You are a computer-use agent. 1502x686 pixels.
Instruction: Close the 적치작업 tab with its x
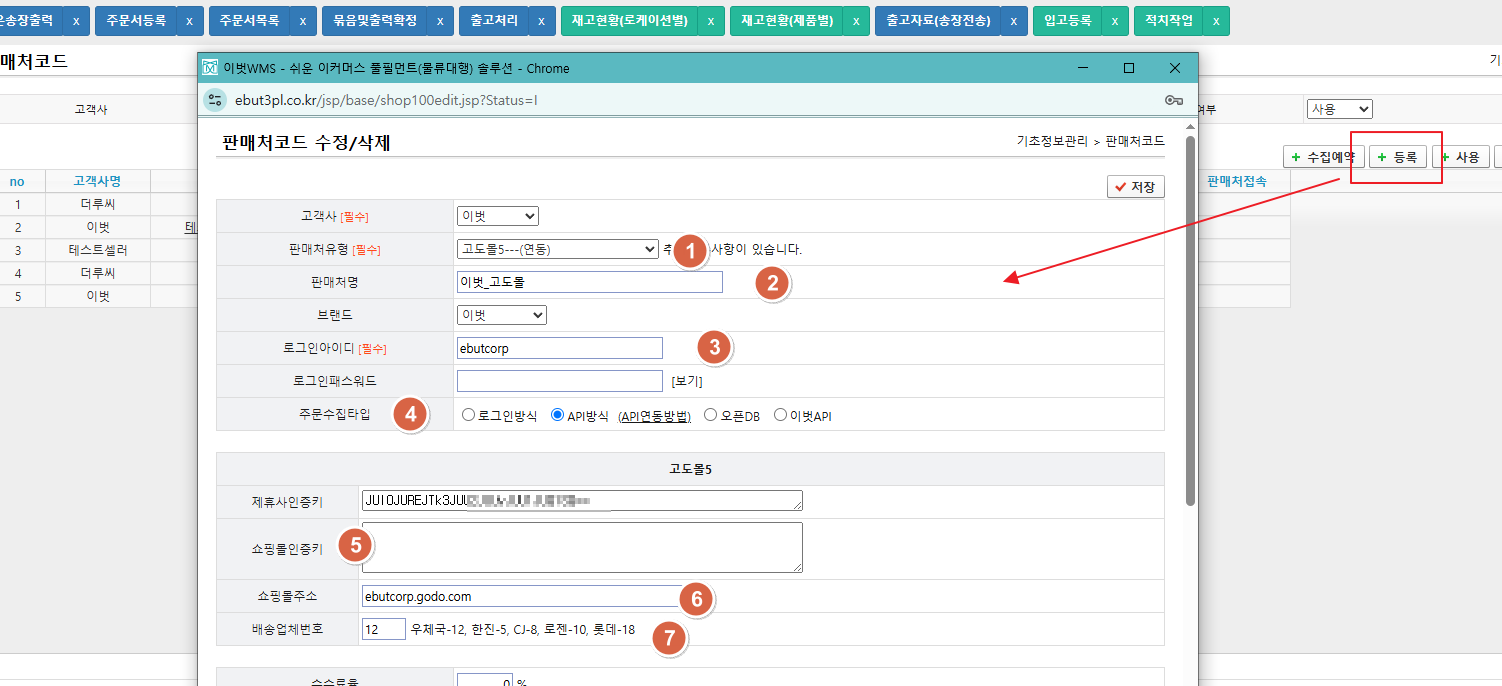click(1216, 21)
